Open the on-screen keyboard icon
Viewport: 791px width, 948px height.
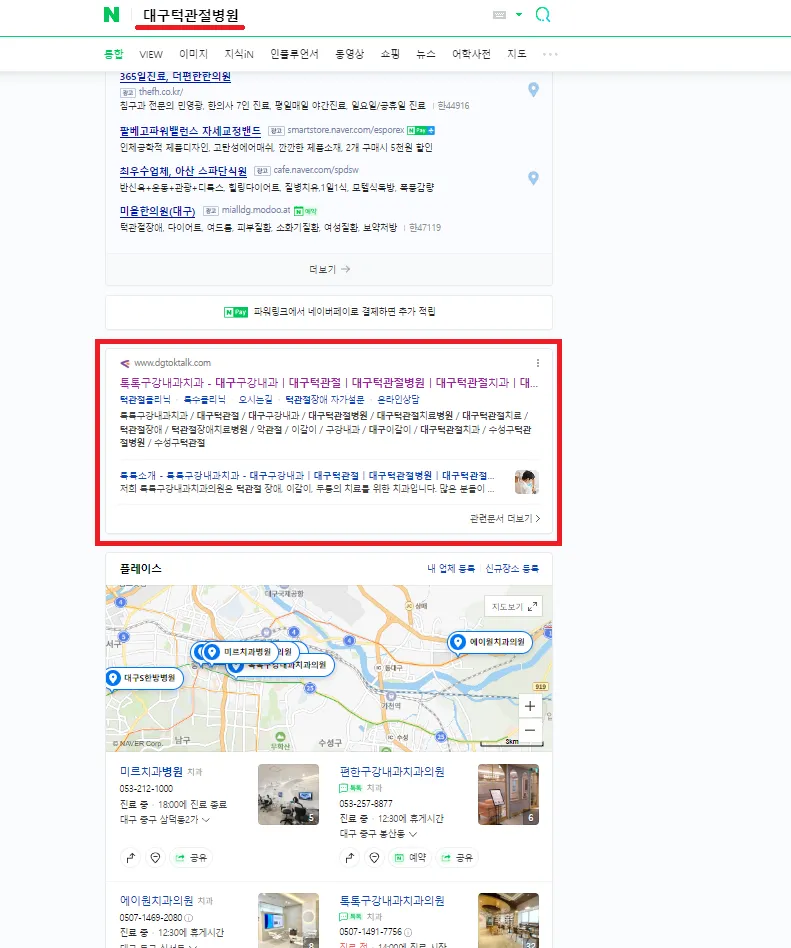click(500, 15)
